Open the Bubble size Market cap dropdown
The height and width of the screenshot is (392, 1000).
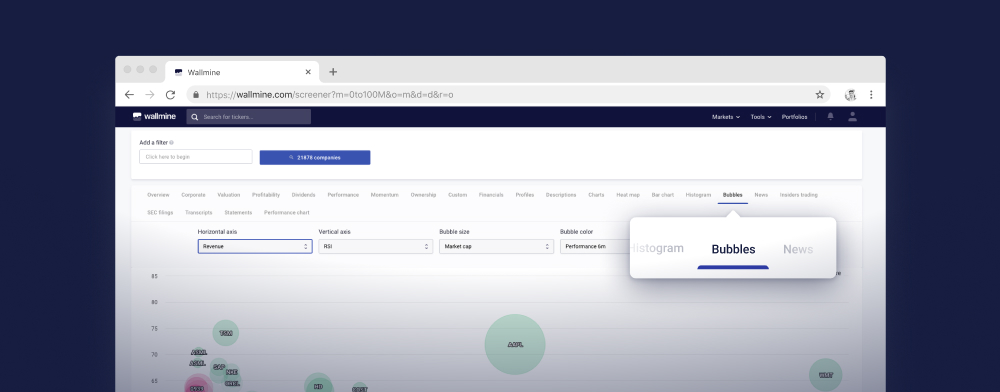[496, 246]
